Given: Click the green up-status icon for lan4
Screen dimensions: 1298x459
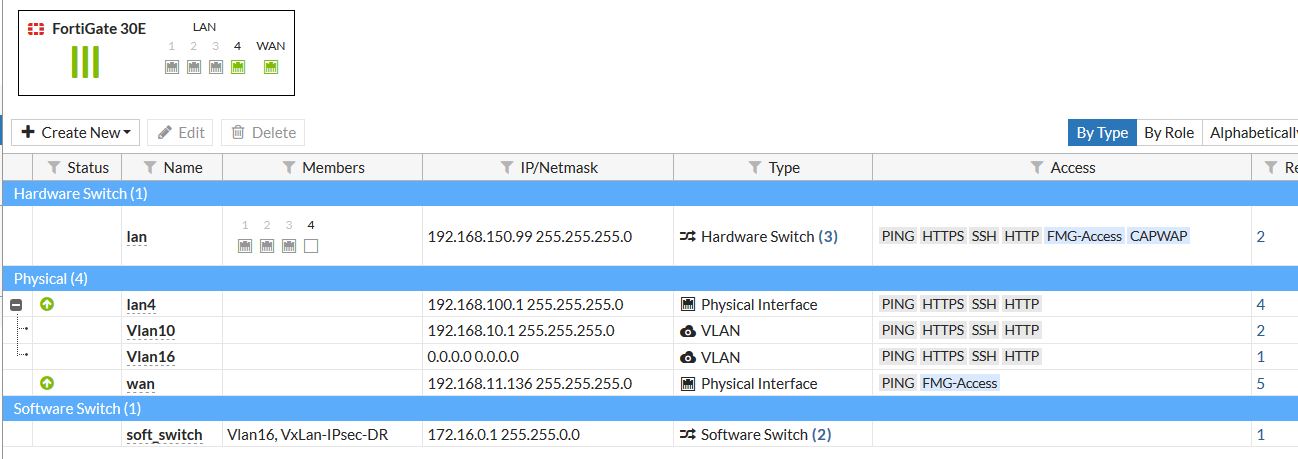Looking at the screenshot, I should 47,304.
